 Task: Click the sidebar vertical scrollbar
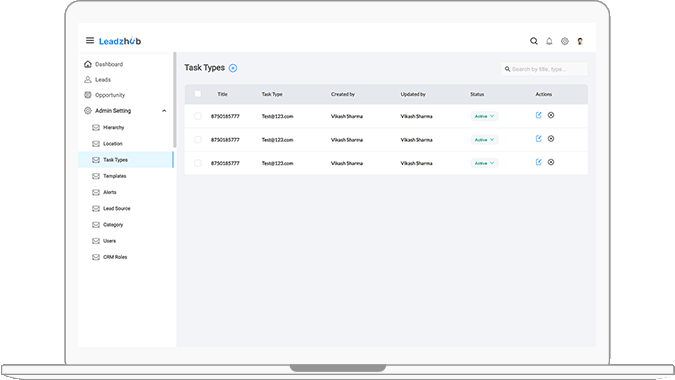coord(175,100)
